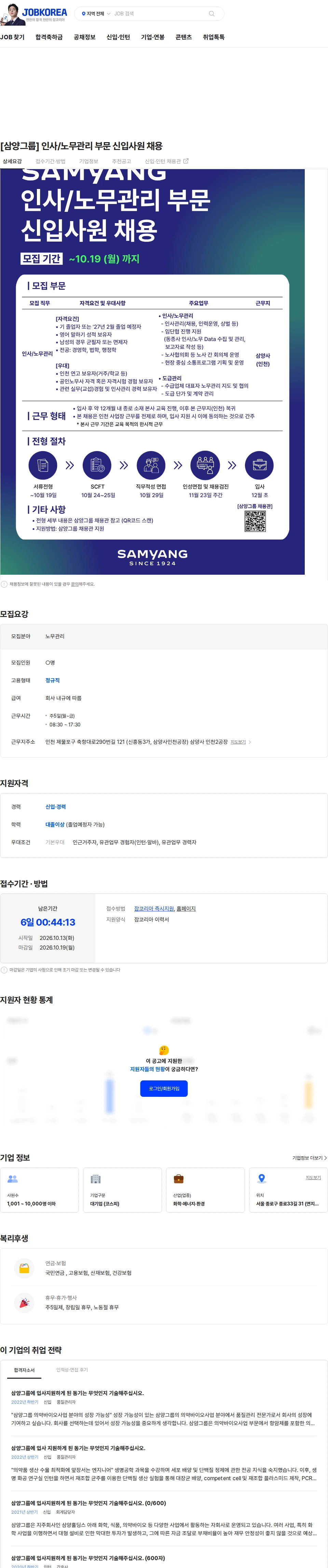Click the info icon beside 채용정보 notice
This screenshot has width=328, height=1568.
pyautogui.click(x=4, y=584)
